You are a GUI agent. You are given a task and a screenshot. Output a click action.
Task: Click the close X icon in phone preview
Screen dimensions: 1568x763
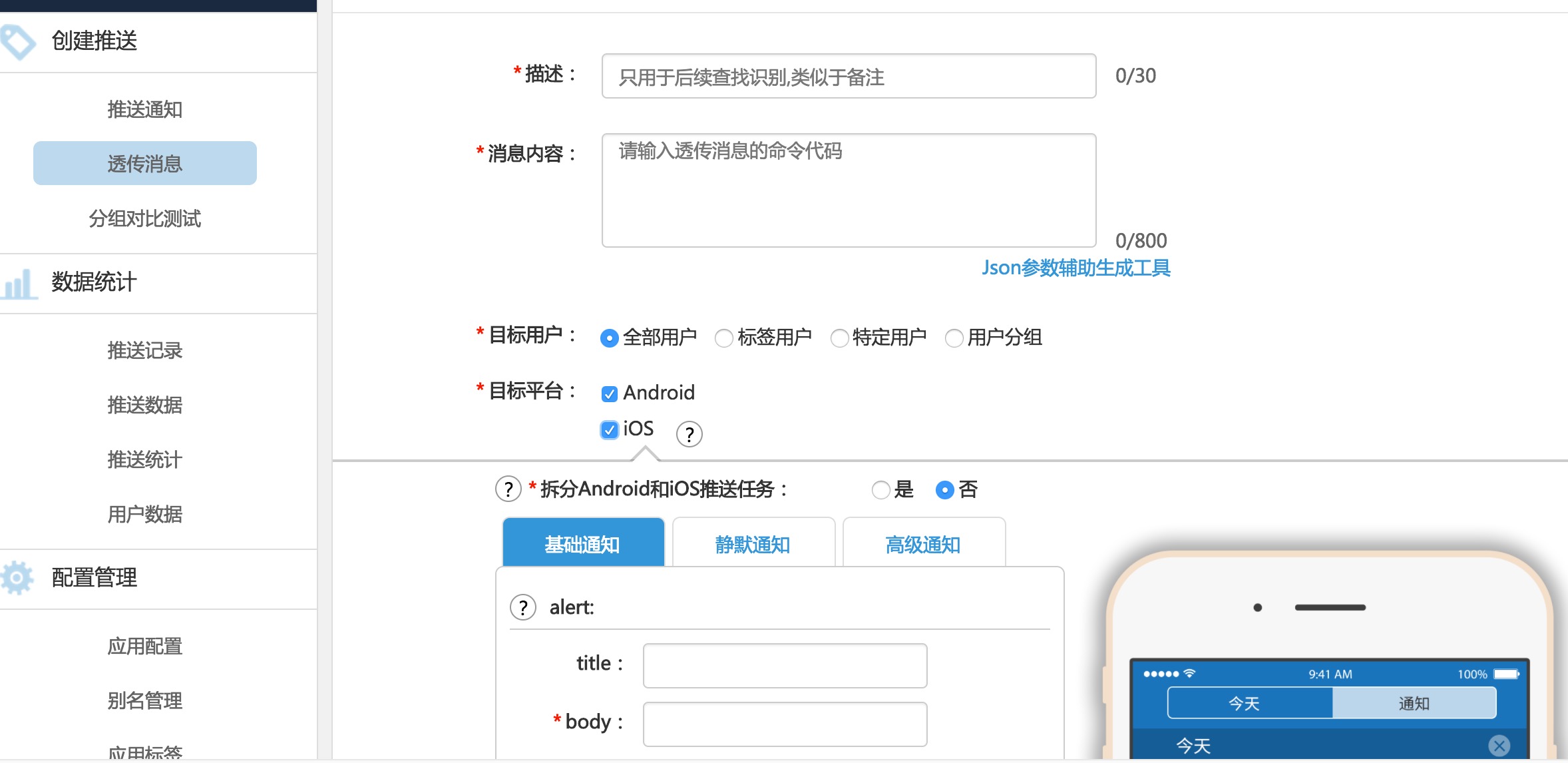(1499, 745)
